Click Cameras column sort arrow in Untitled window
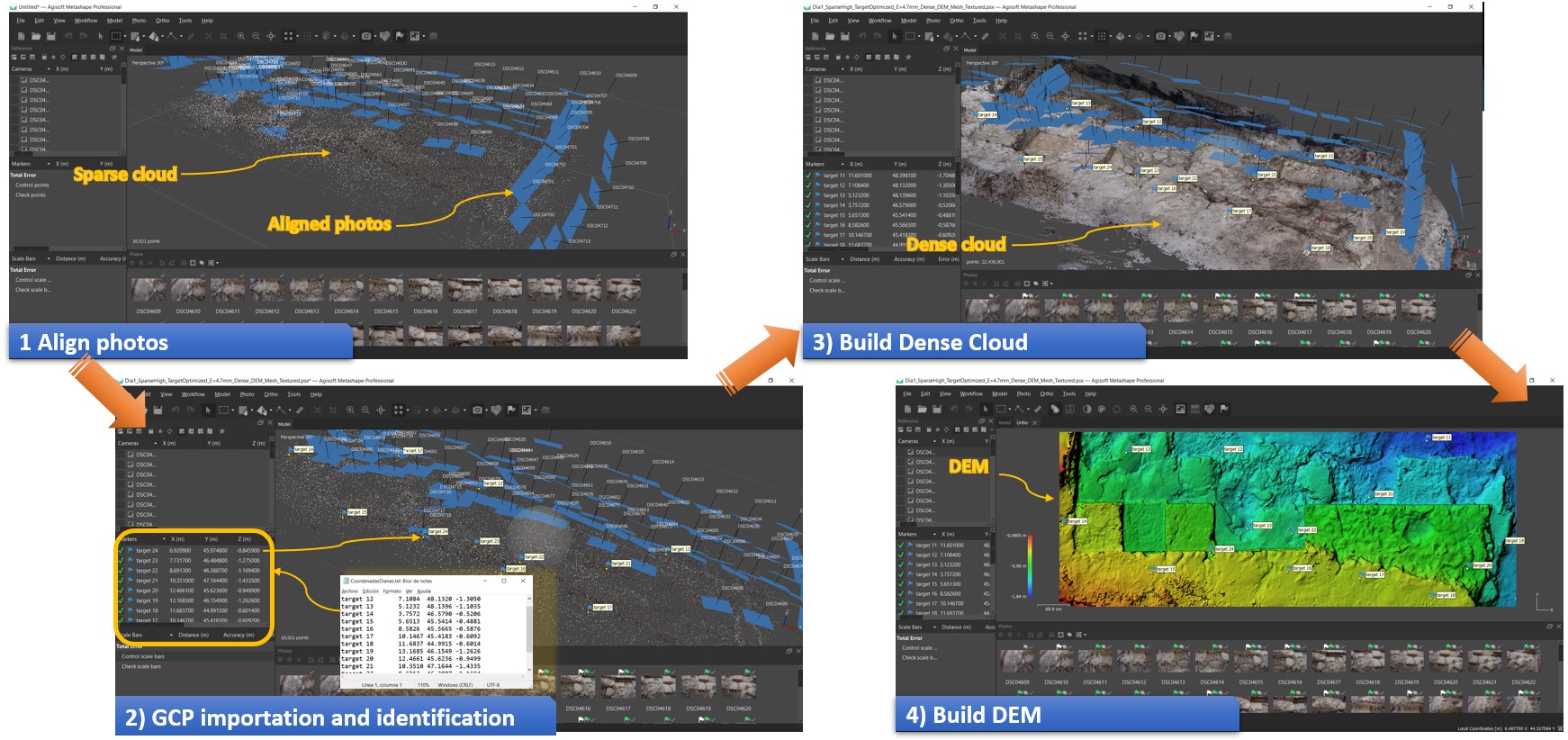 click(49, 68)
